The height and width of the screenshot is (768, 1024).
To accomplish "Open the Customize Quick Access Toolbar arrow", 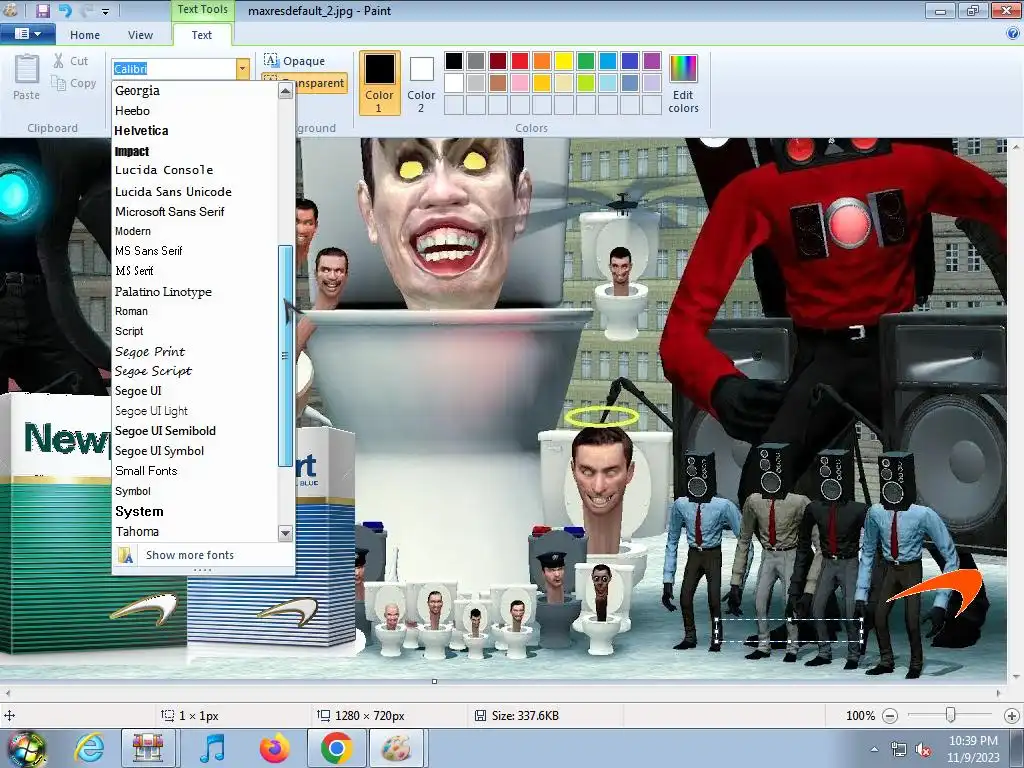I will pyautogui.click(x=105, y=11).
